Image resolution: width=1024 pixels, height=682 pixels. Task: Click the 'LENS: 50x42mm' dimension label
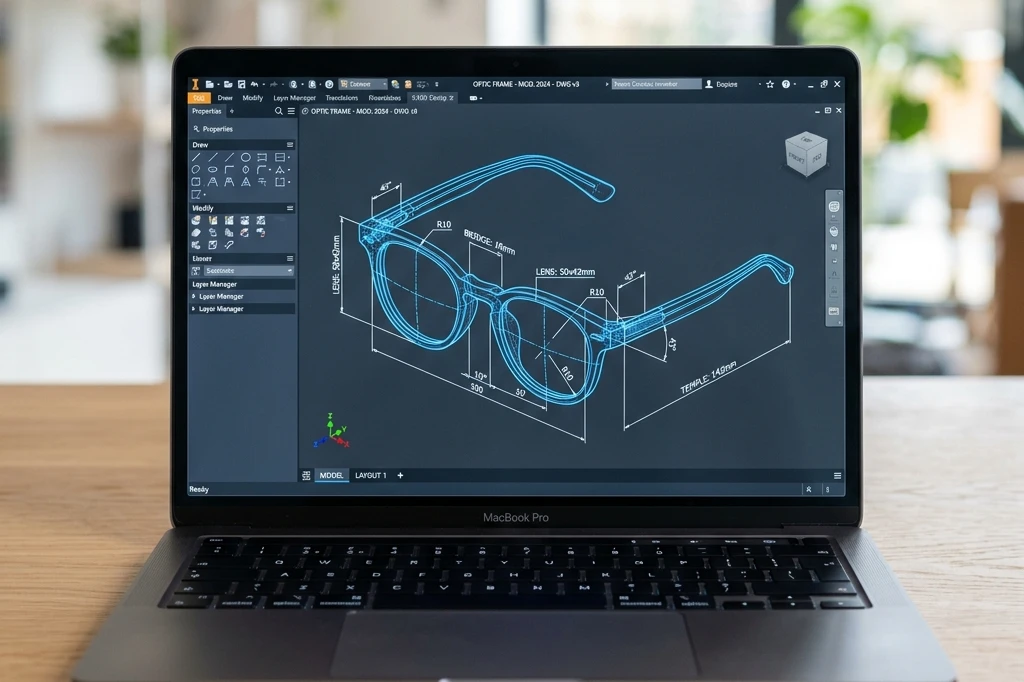[565, 272]
